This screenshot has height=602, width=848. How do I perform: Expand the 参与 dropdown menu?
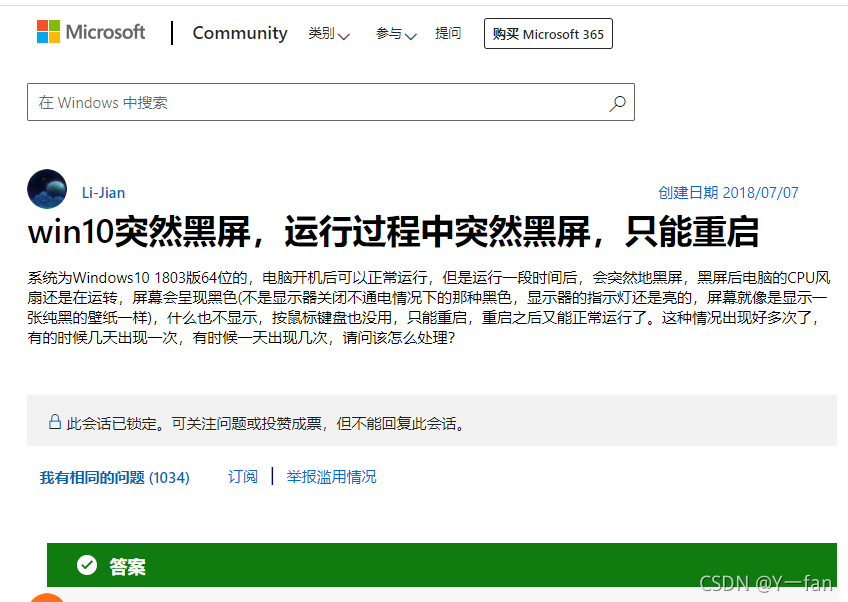pos(396,34)
